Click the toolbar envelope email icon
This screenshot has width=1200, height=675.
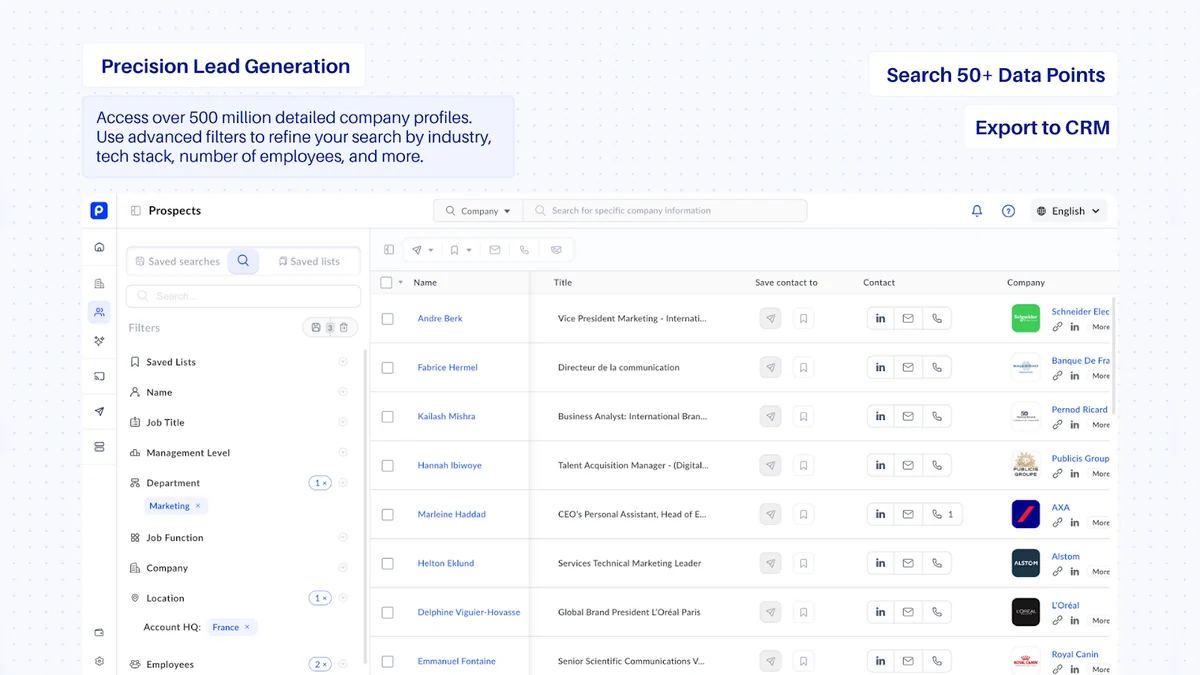[494, 250]
